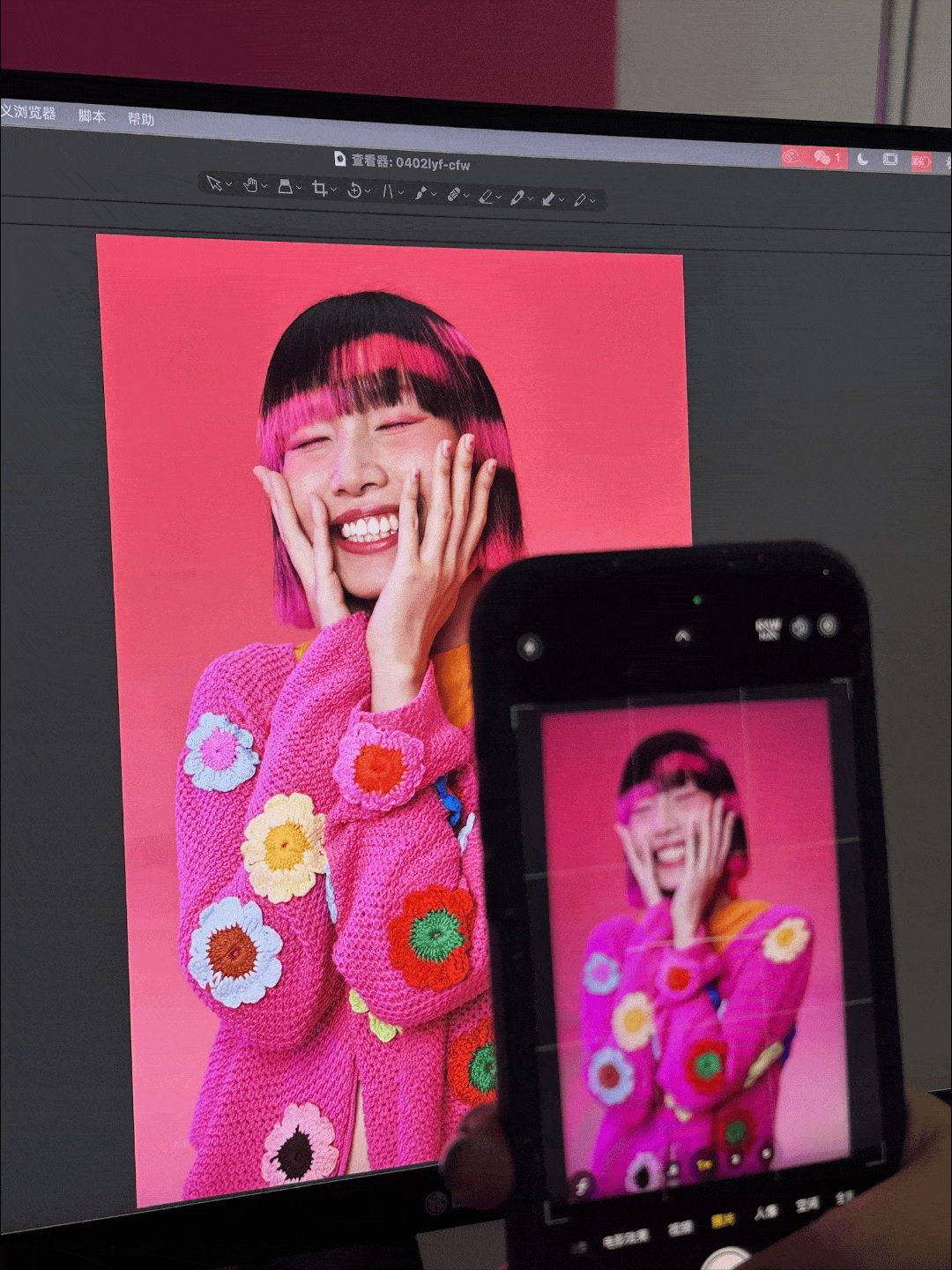This screenshot has width=952, height=1270.
Task: Expand the brush tool dropdown chevron
Action: (x=434, y=194)
